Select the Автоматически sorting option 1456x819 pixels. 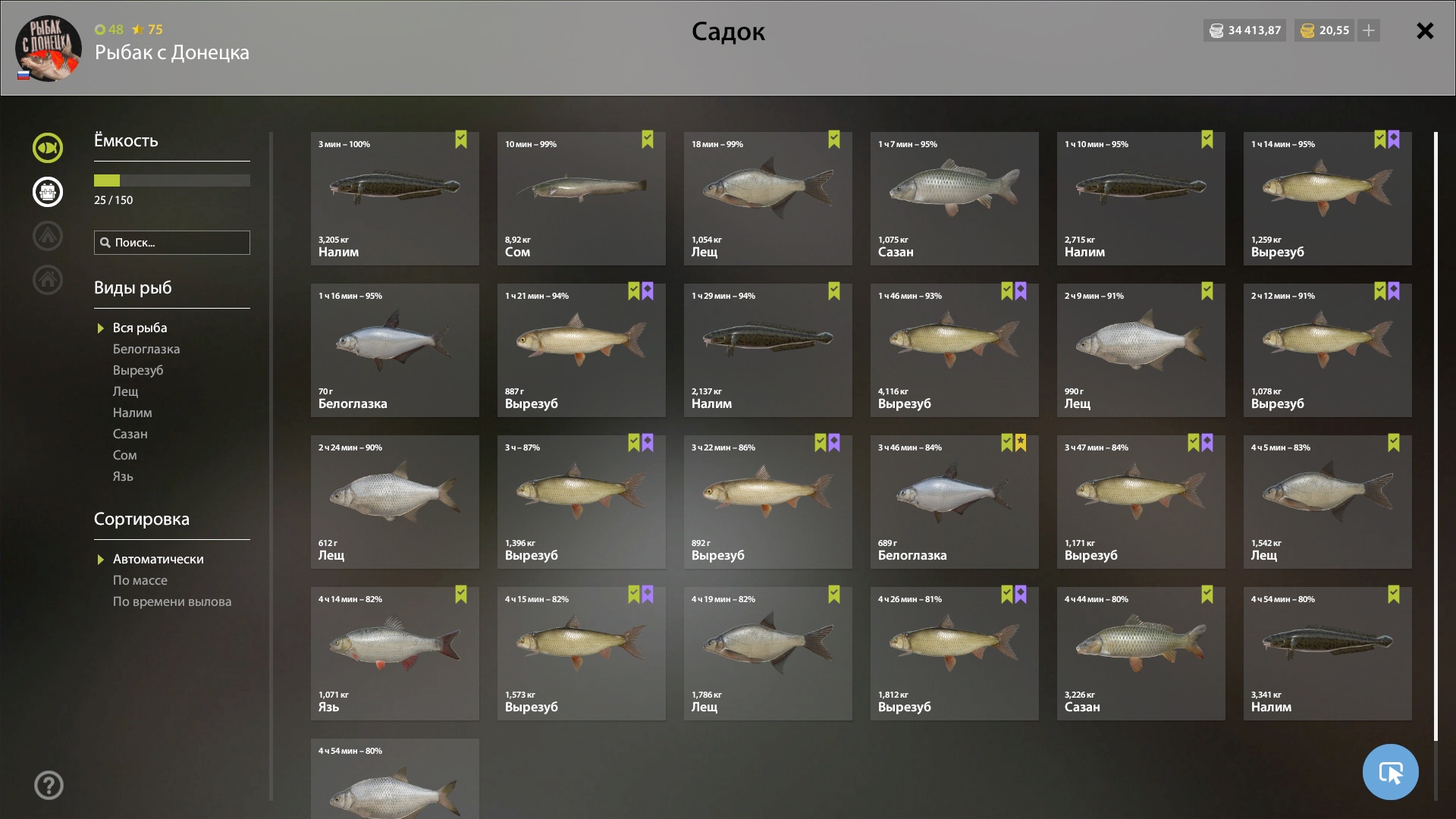coord(158,559)
